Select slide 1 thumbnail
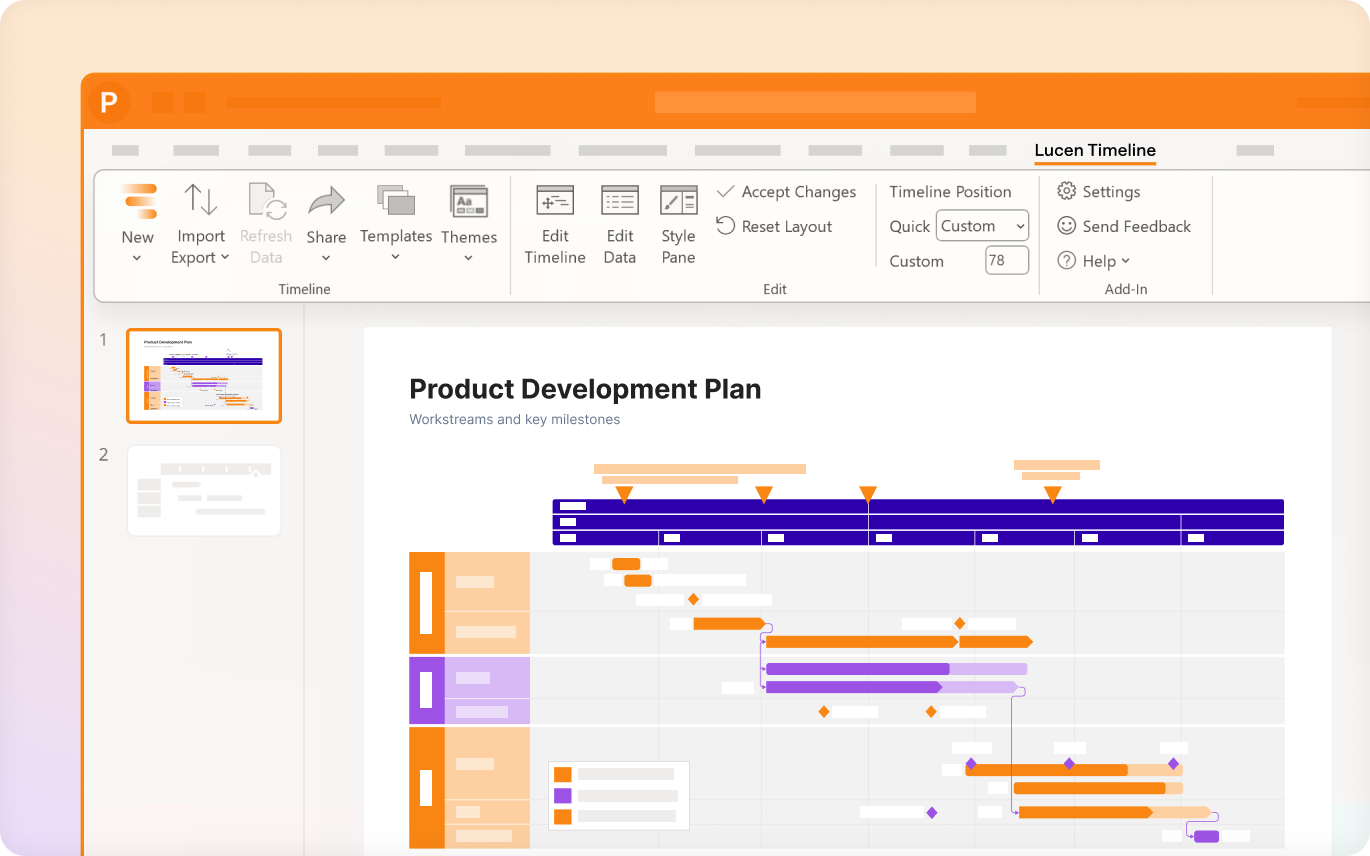The image size is (1370, 856). (x=204, y=376)
